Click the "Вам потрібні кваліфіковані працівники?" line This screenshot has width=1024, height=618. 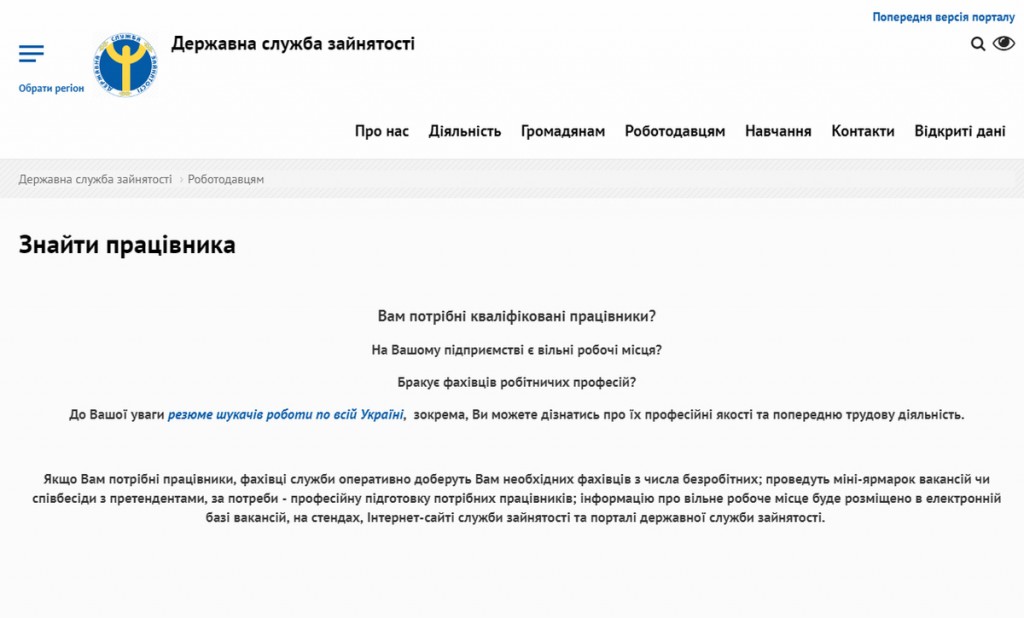(516, 316)
